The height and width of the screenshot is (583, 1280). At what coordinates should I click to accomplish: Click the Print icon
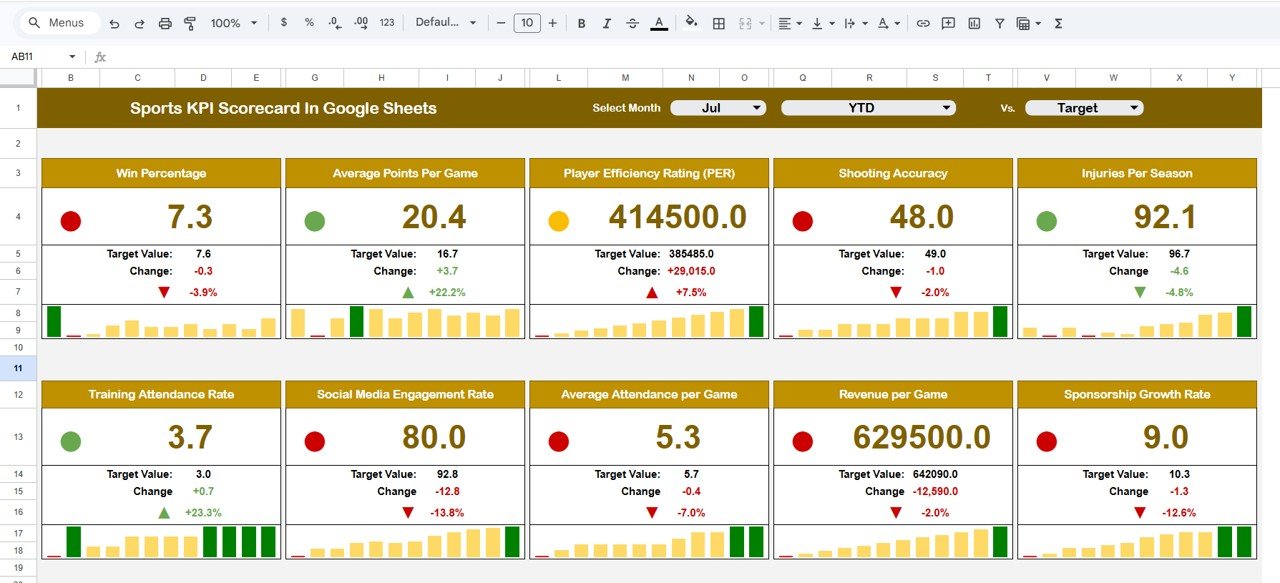click(x=164, y=22)
